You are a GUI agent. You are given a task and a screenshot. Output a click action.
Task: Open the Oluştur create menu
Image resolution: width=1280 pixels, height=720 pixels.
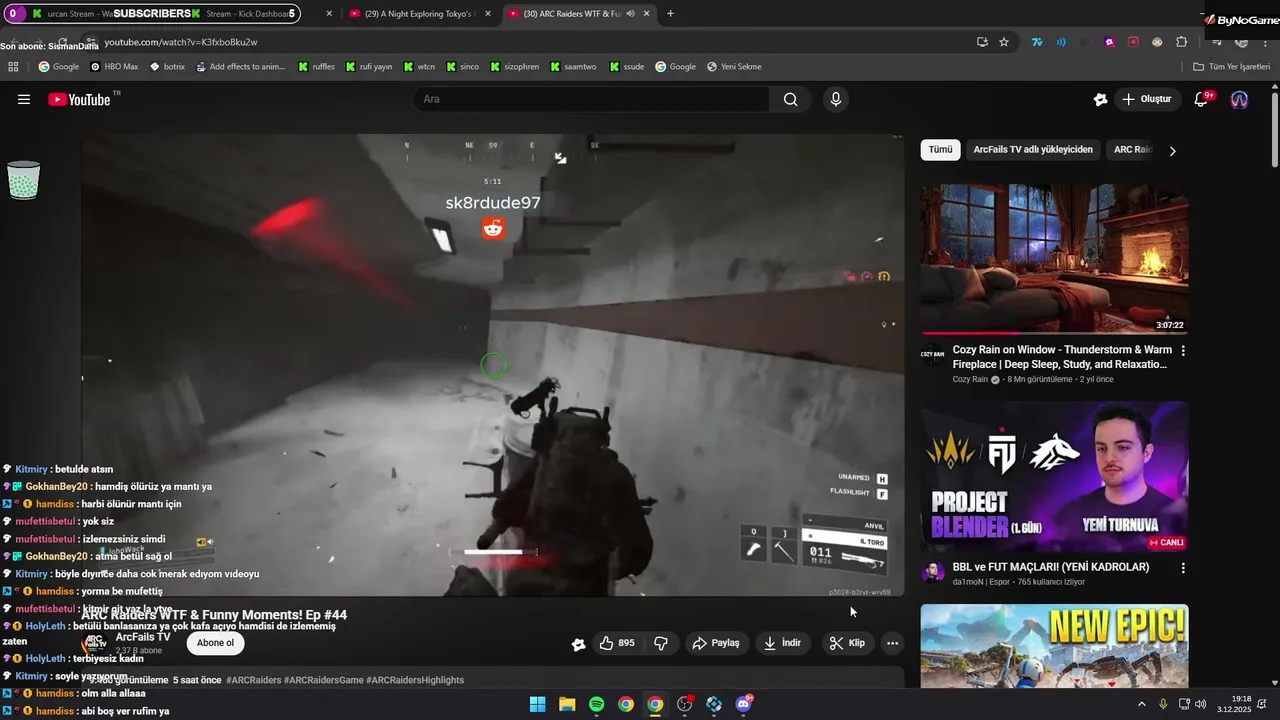point(1146,99)
